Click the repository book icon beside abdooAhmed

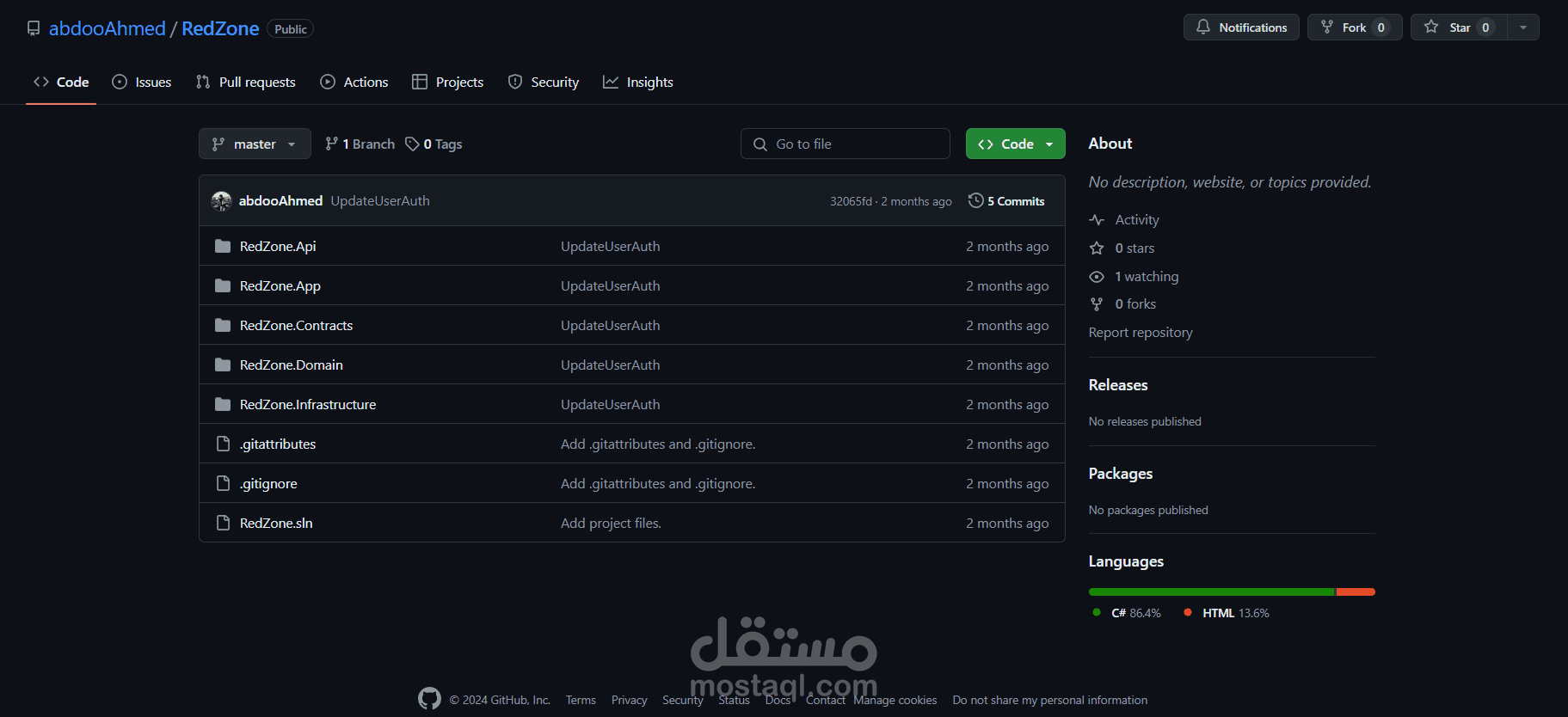point(34,28)
